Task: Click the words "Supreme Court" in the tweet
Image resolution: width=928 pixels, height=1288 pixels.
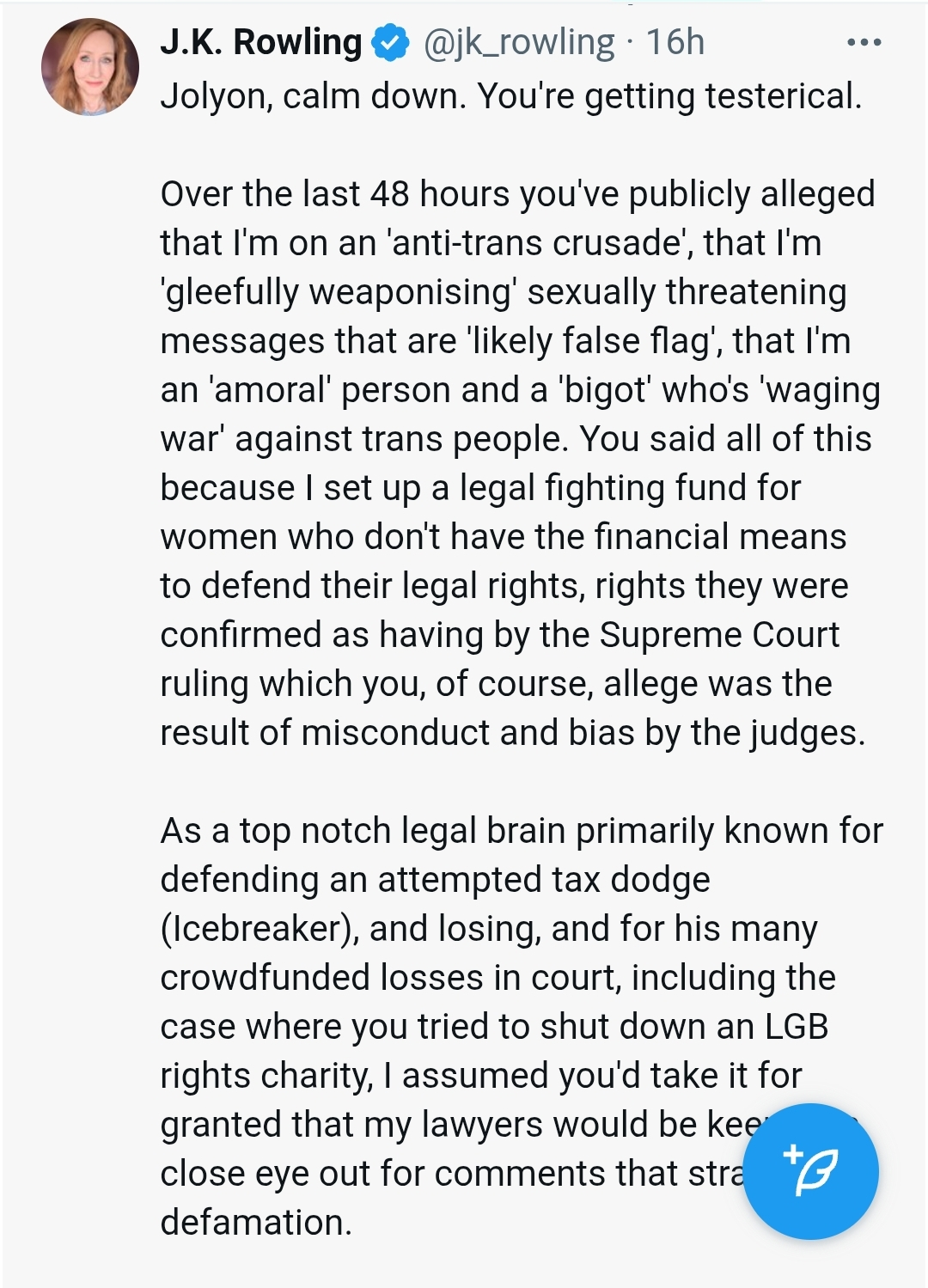Action: (x=719, y=635)
